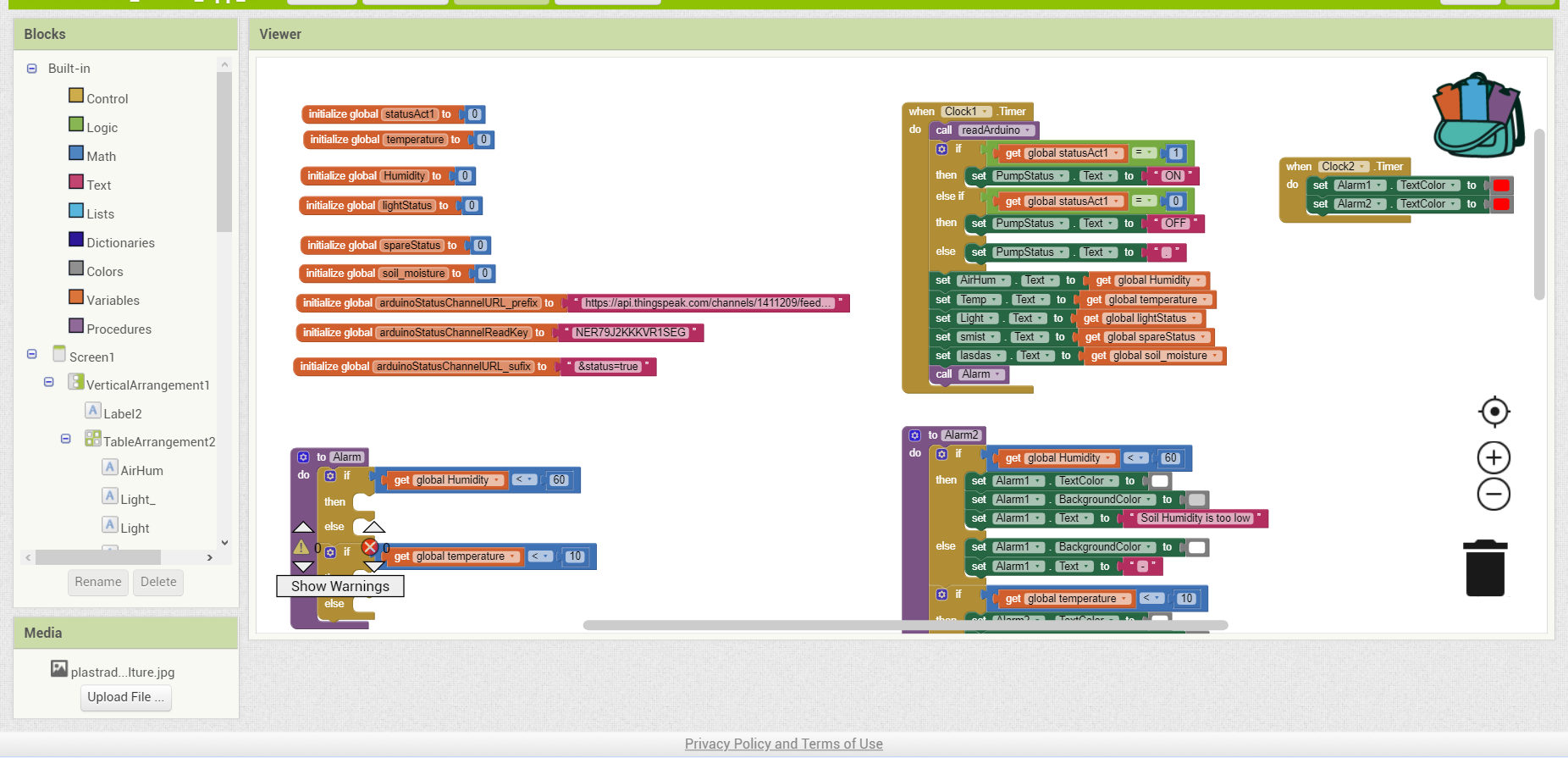The height and width of the screenshot is (758, 1568).
Task: Open the Clock1 component dropdown
Action: point(966,112)
